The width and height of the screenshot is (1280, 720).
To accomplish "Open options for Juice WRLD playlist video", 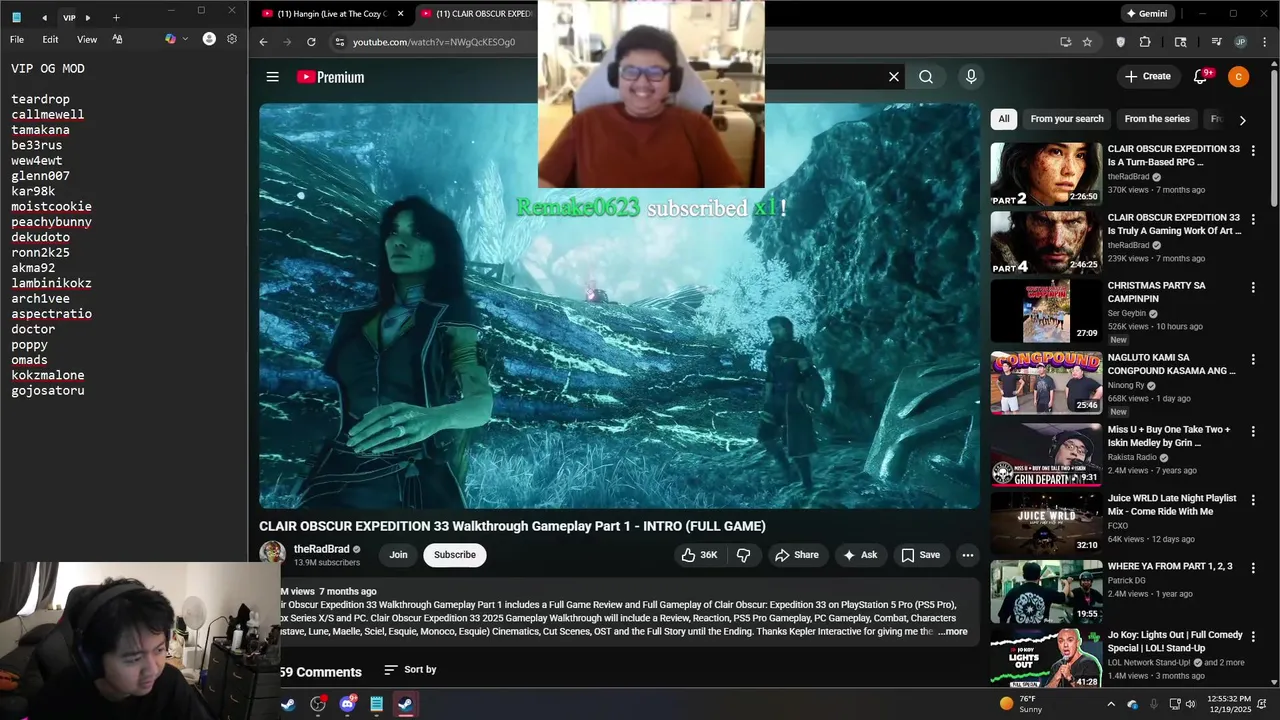I will tap(1253, 500).
